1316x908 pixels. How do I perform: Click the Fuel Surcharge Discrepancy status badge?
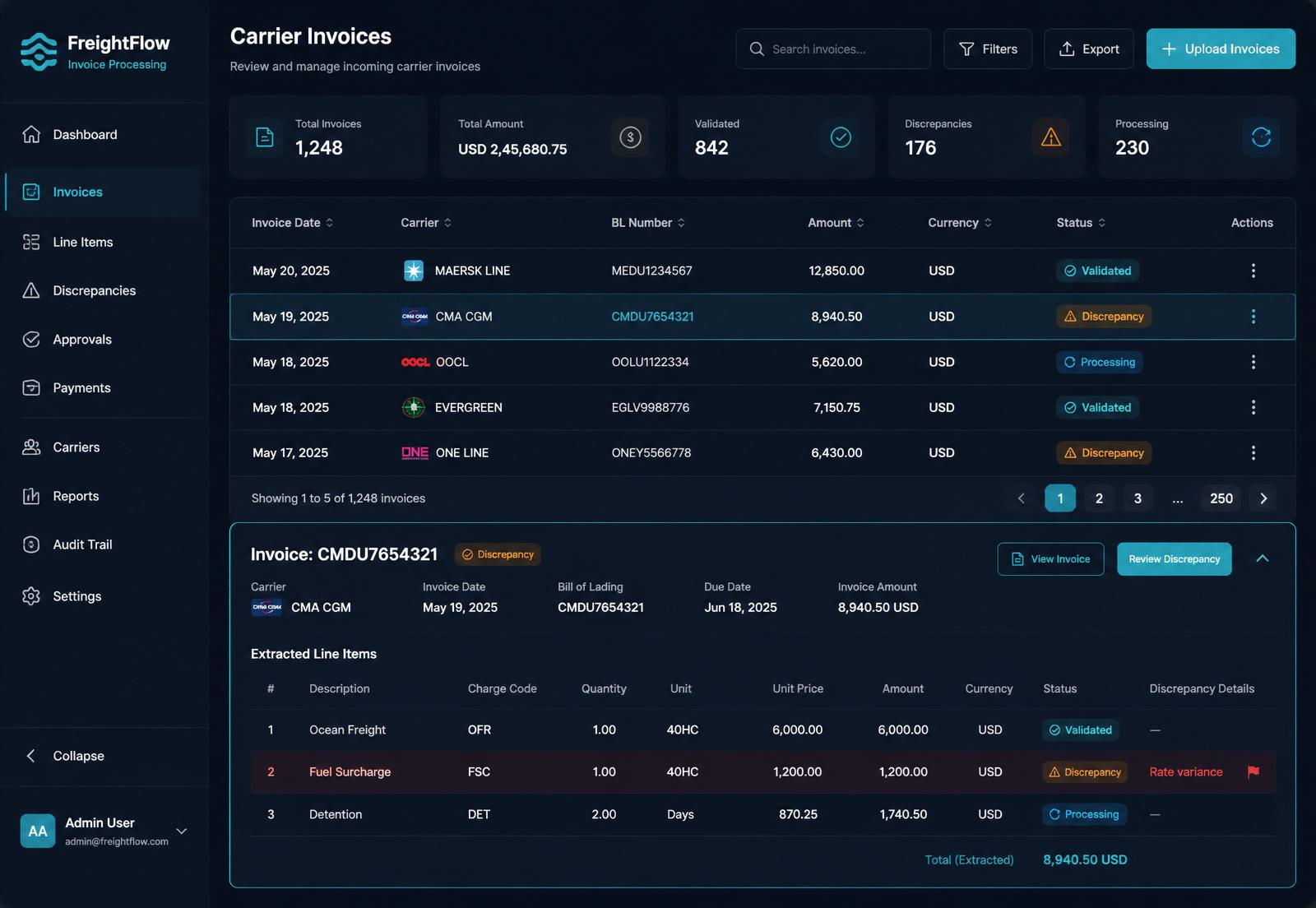tap(1085, 772)
